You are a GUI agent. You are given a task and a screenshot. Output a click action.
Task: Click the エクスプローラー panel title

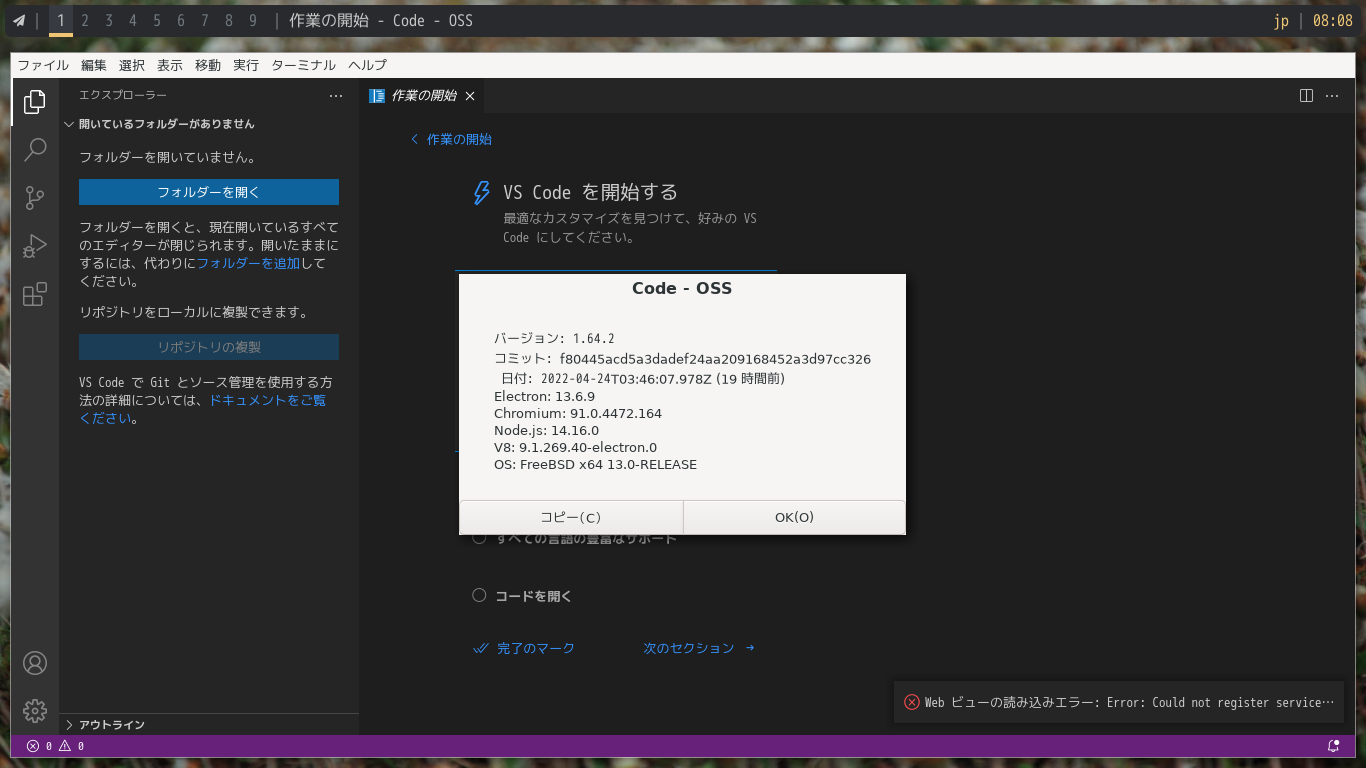(x=123, y=95)
